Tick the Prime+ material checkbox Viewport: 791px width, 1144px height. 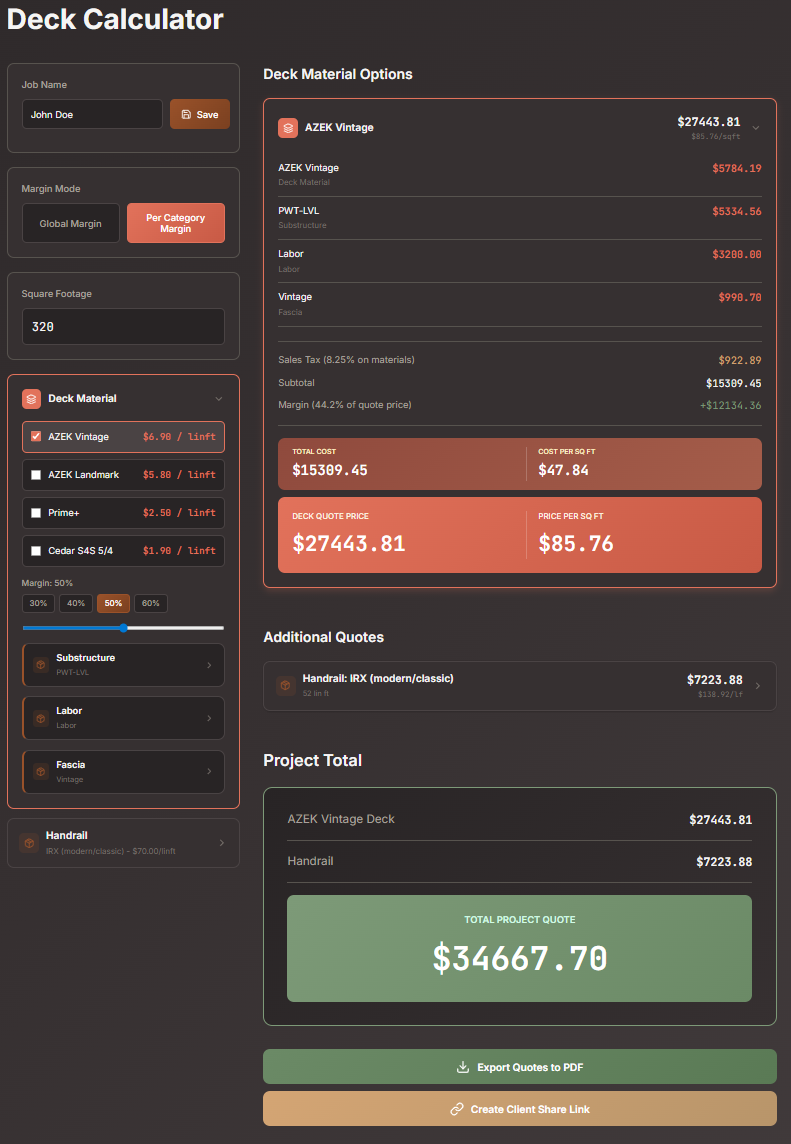[36, 513]
